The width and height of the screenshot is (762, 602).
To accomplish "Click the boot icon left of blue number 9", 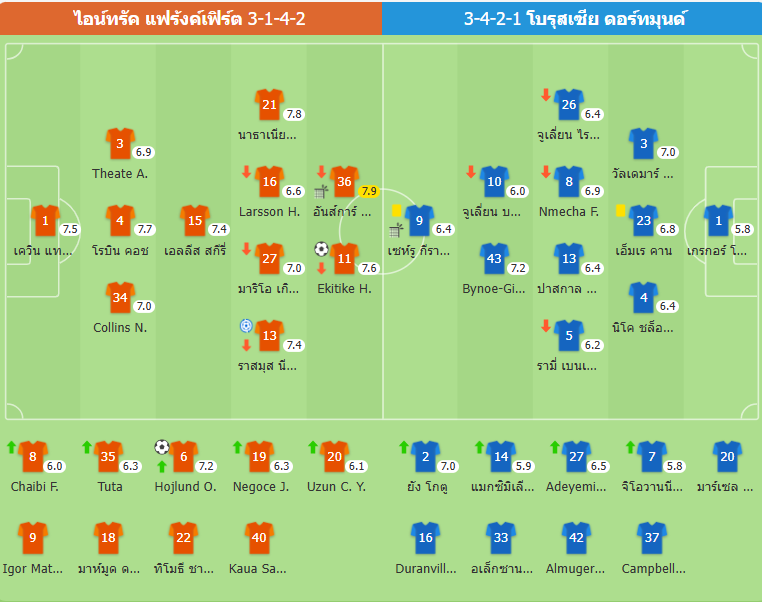I will 396,229.
